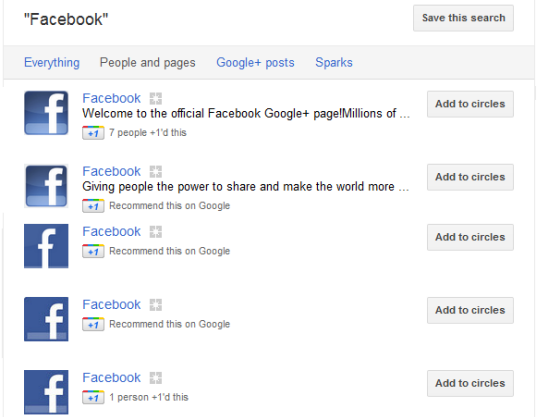
Task: Click Add to circles for the last Facebook result
Action: (x=470, y=383)
